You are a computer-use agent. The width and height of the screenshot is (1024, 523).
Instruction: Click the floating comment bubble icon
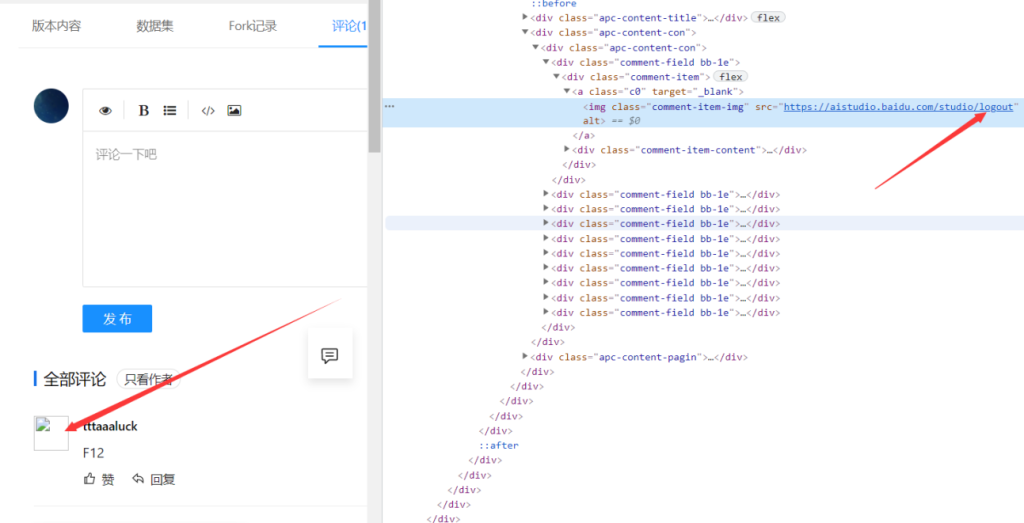pos(330,355)
